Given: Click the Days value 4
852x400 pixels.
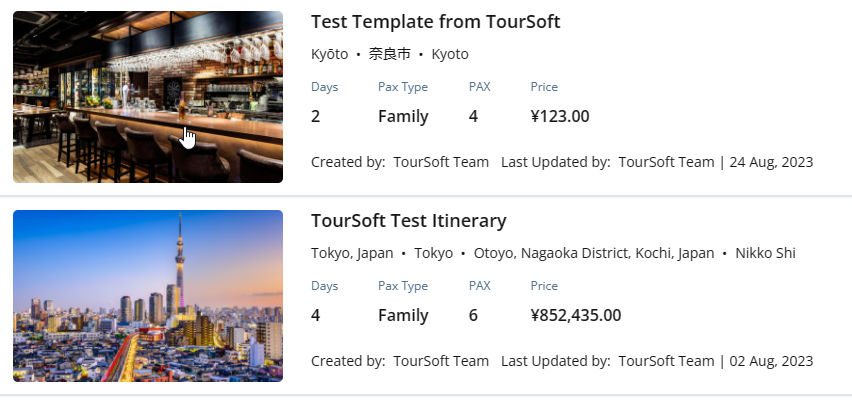Looking at the screenshot, I should tap(316, 315).
